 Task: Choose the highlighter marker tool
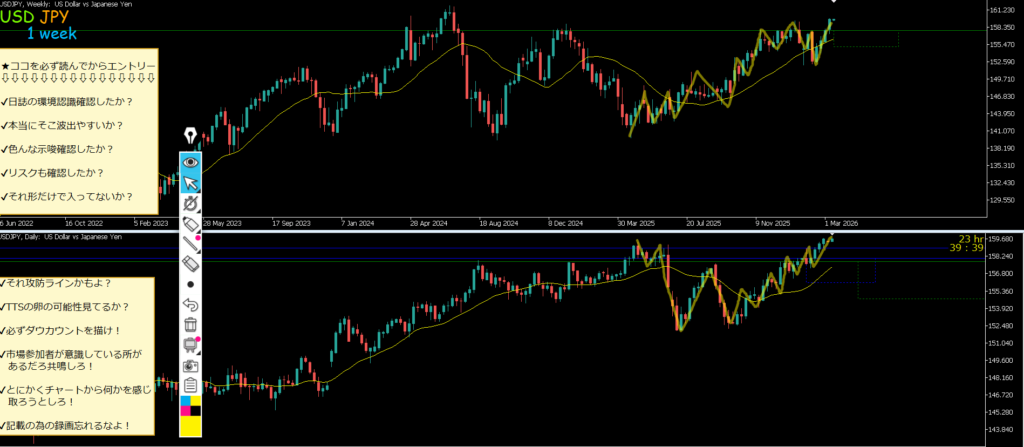(x=191, y=225)
